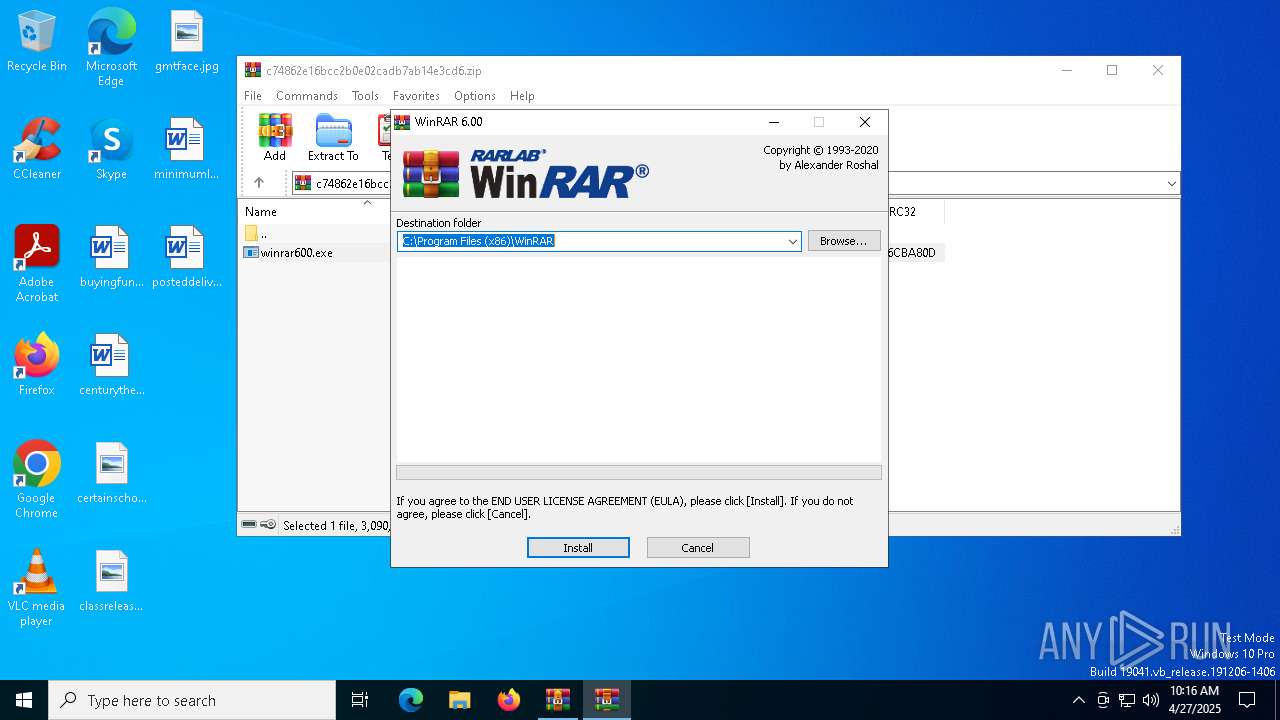1280x720 pixels.
Task: Open the notification center icon
Action: pyautogui.click(x=1247, y=700)
